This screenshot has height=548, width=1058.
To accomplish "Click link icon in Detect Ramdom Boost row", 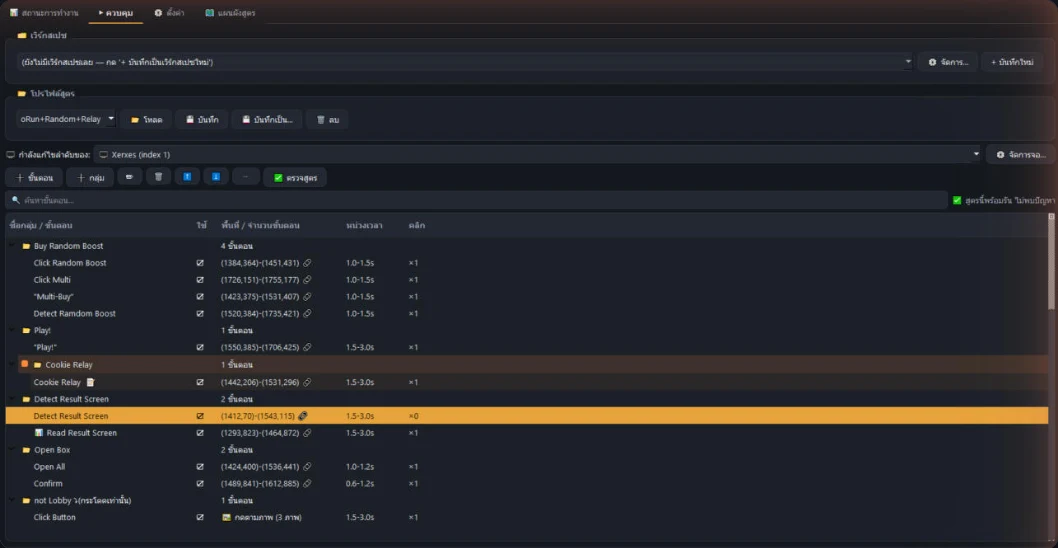I will tap(307, 313).
